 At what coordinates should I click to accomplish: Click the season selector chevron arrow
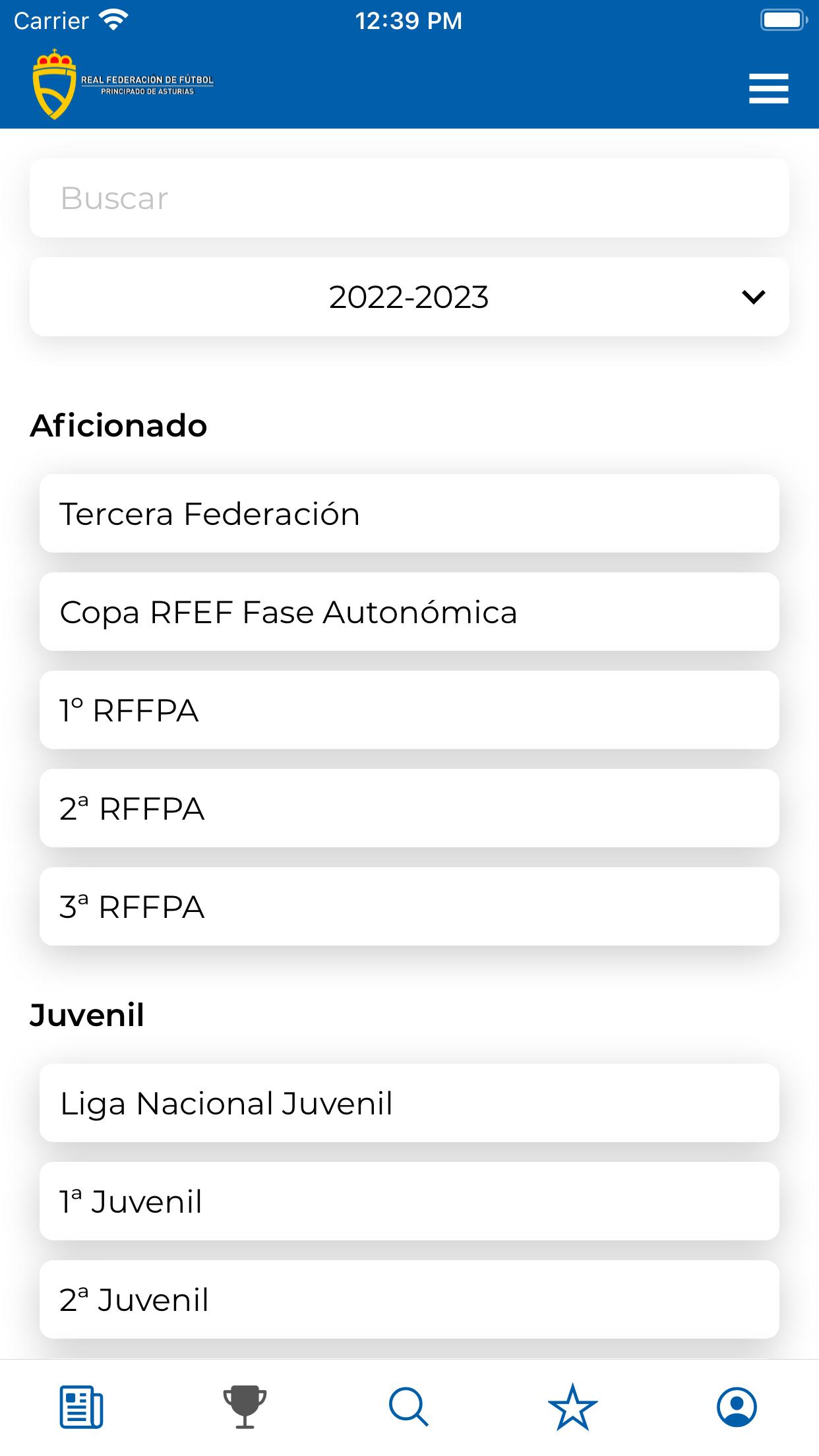[x=753, y=297]
